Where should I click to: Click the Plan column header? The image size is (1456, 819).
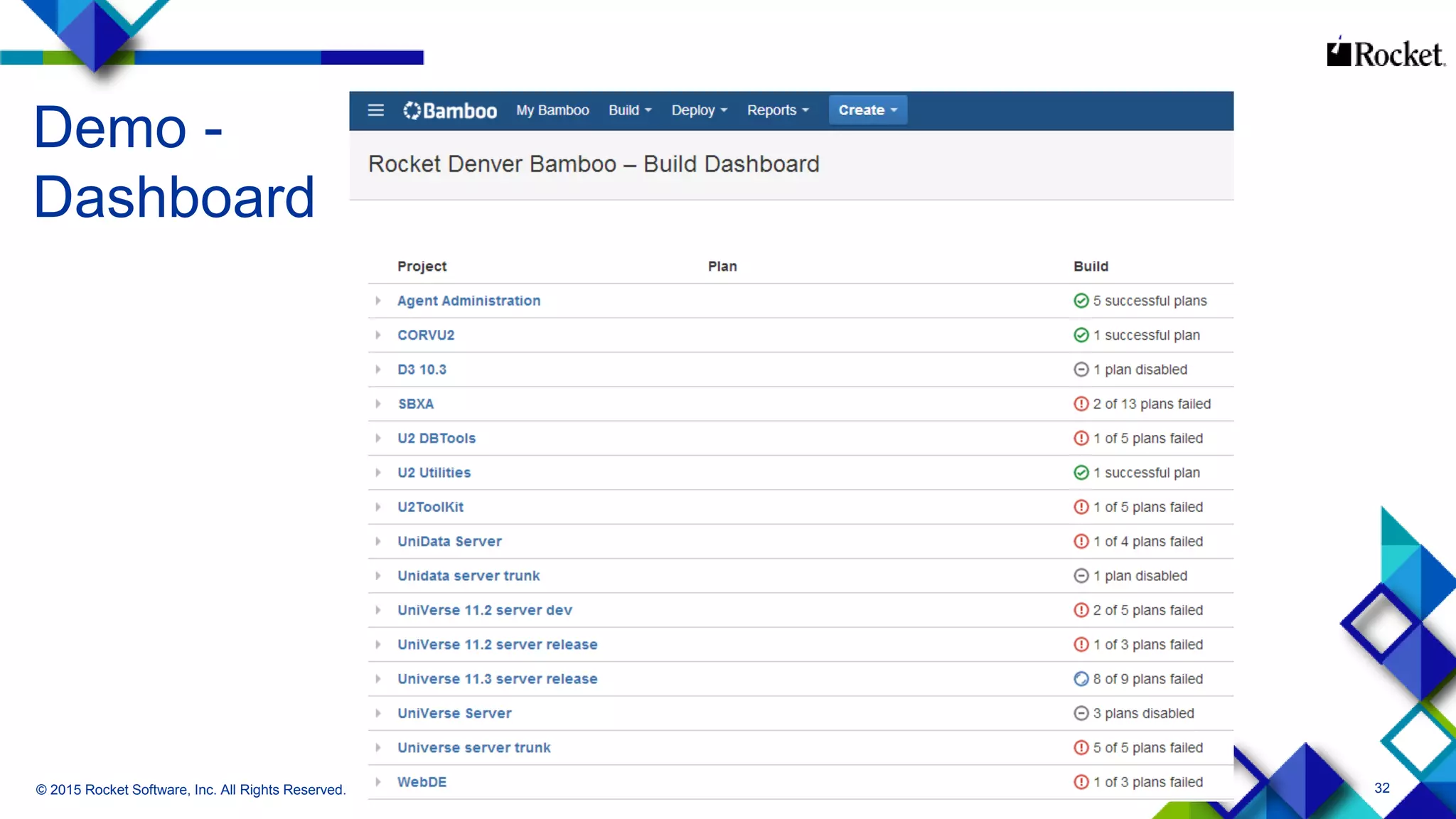pos(722,266)
